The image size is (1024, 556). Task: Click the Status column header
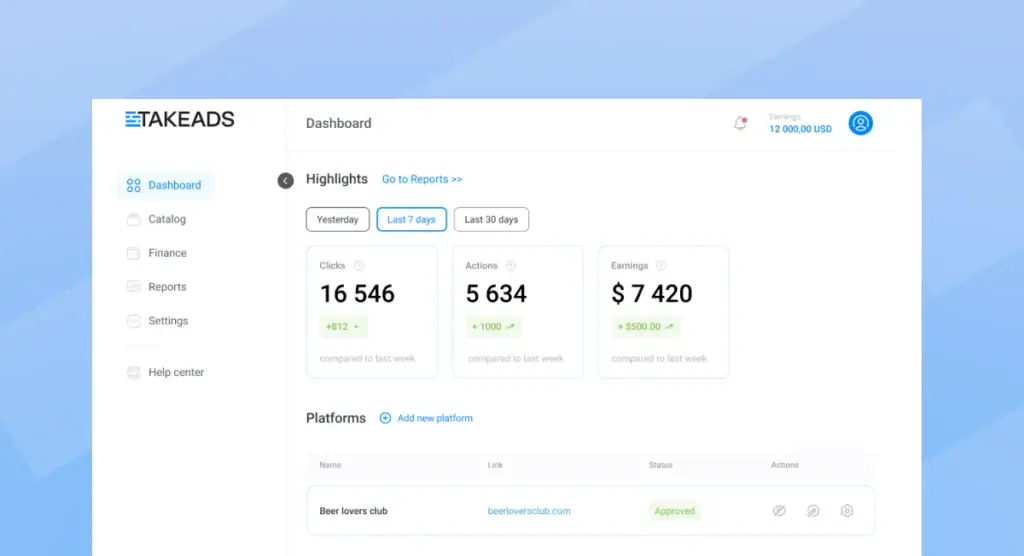660,465
